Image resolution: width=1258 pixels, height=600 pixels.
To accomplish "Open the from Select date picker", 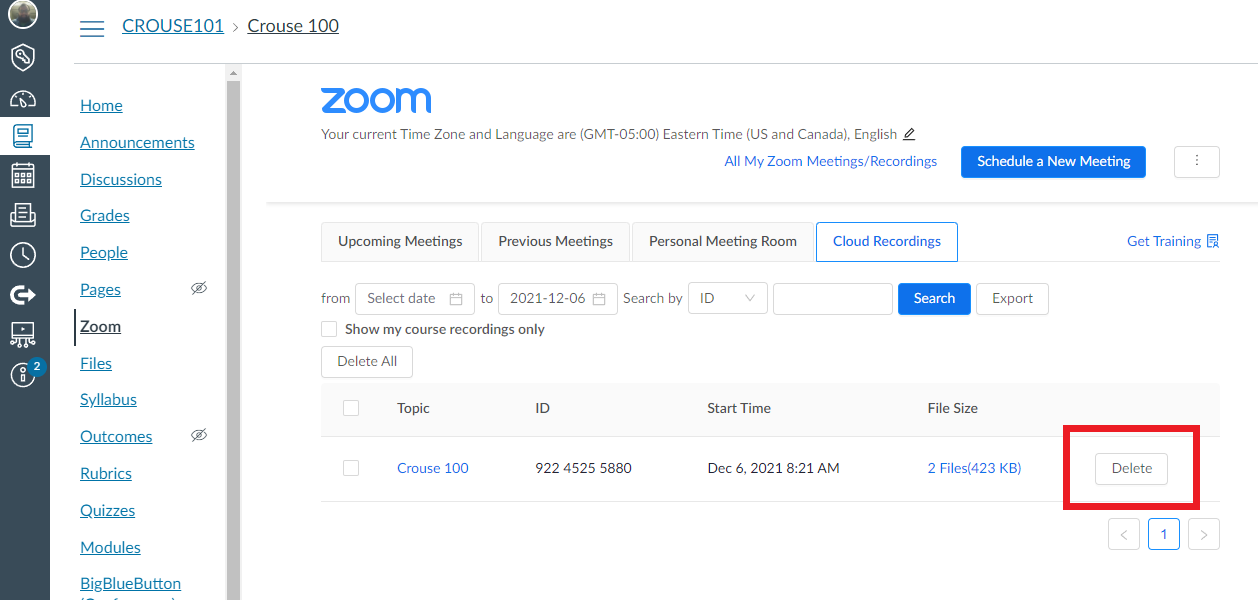I will (414, 298).
